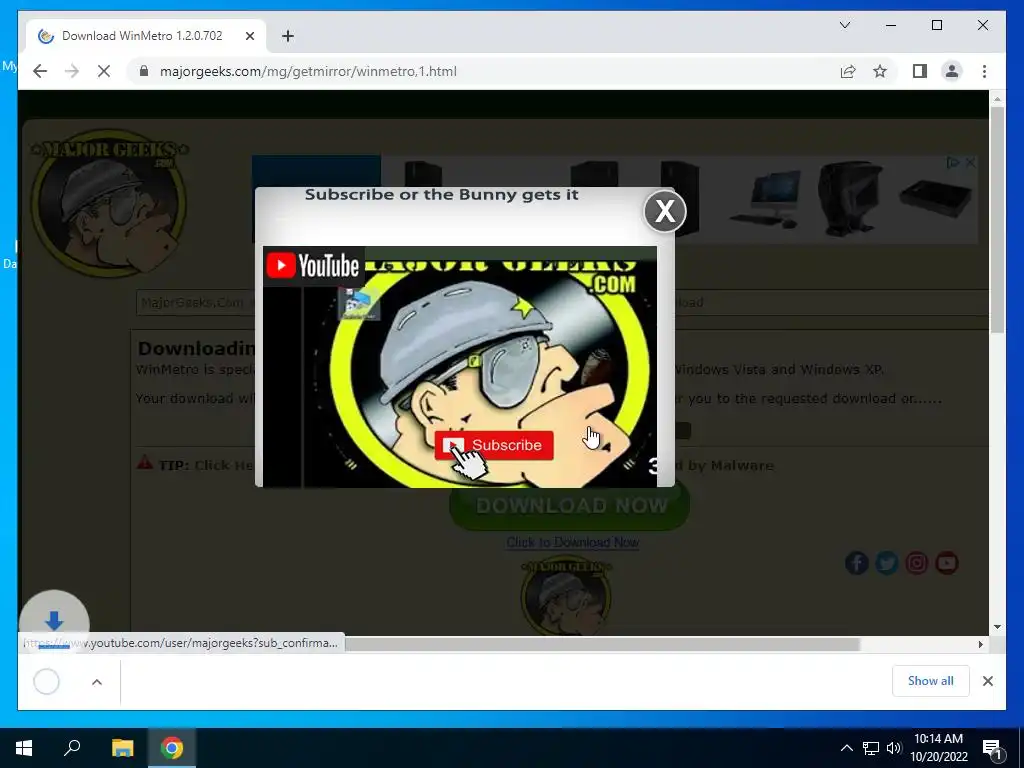Open browser side panel

920,71
